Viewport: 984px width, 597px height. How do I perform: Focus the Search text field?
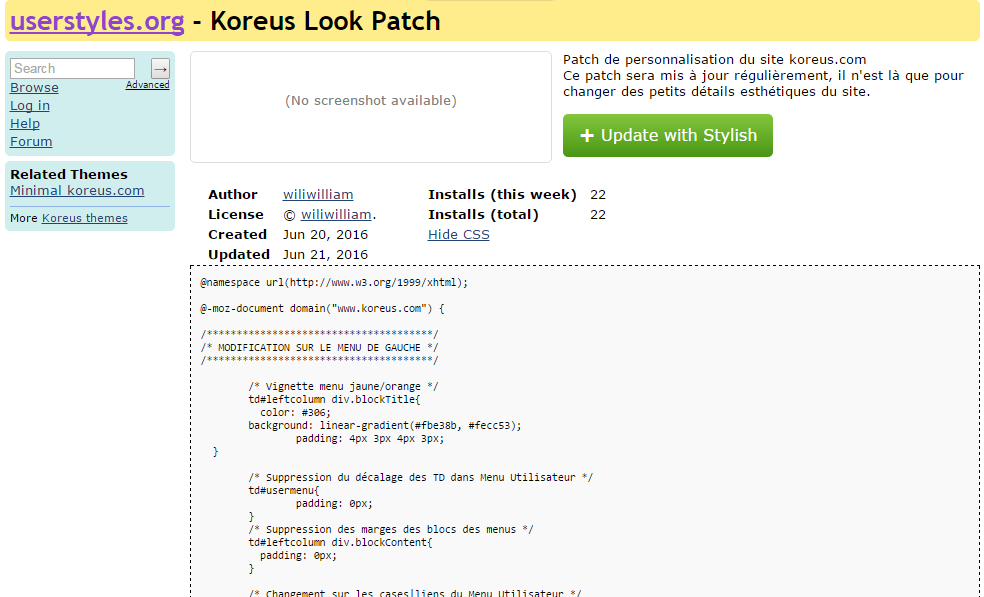[72, 68]
